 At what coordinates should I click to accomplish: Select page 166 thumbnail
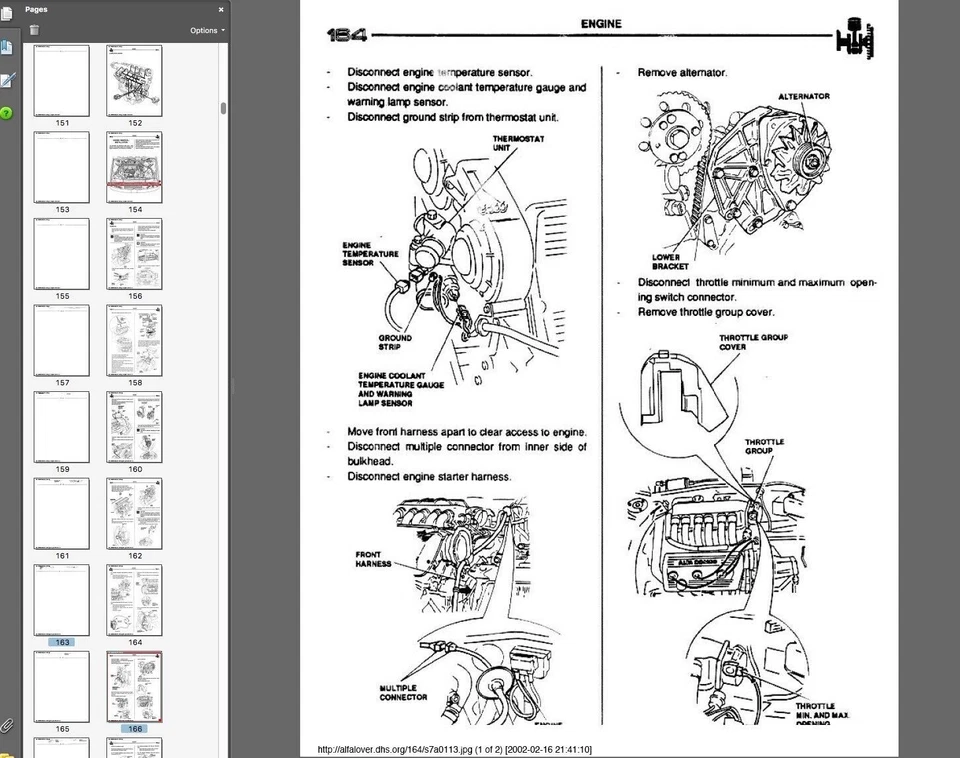click(133, 688)
